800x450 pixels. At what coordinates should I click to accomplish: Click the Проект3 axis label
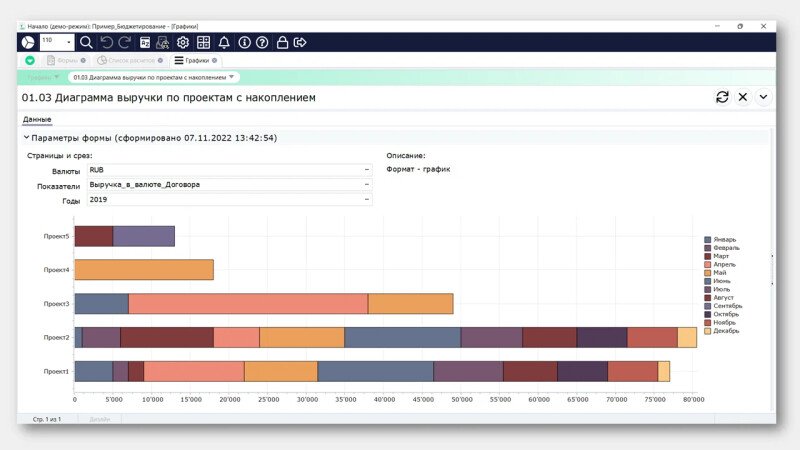tap(56, 304)
